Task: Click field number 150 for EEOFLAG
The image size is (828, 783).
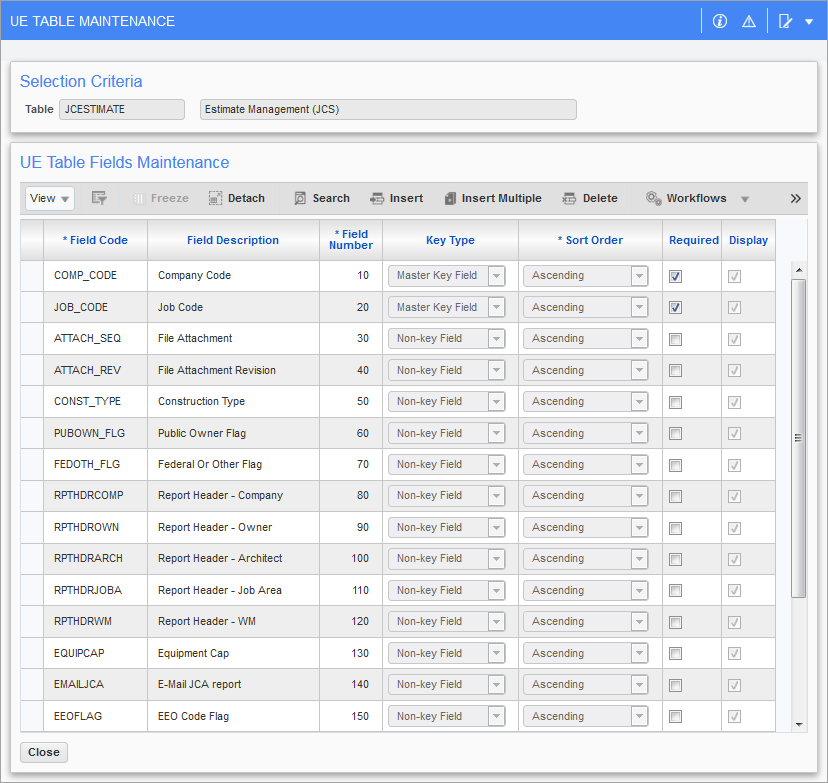Action: click(x=351, y=716)
